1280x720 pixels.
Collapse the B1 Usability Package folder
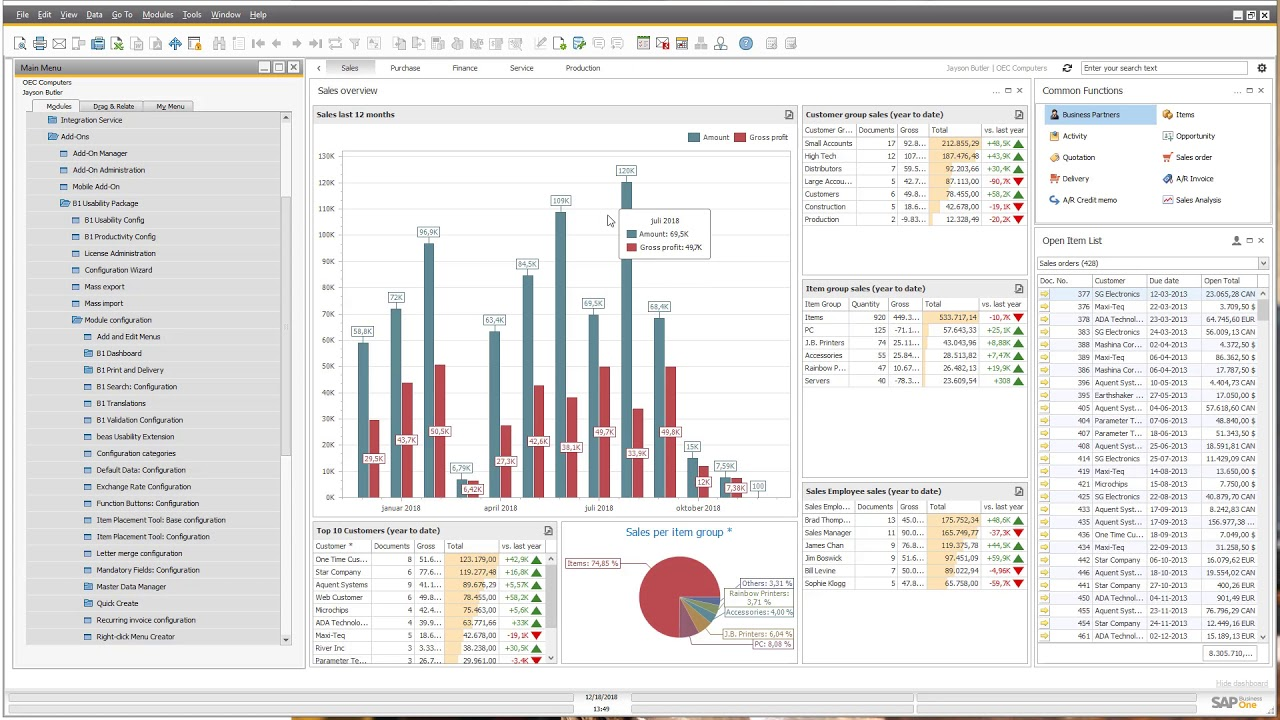pos(65,203)
